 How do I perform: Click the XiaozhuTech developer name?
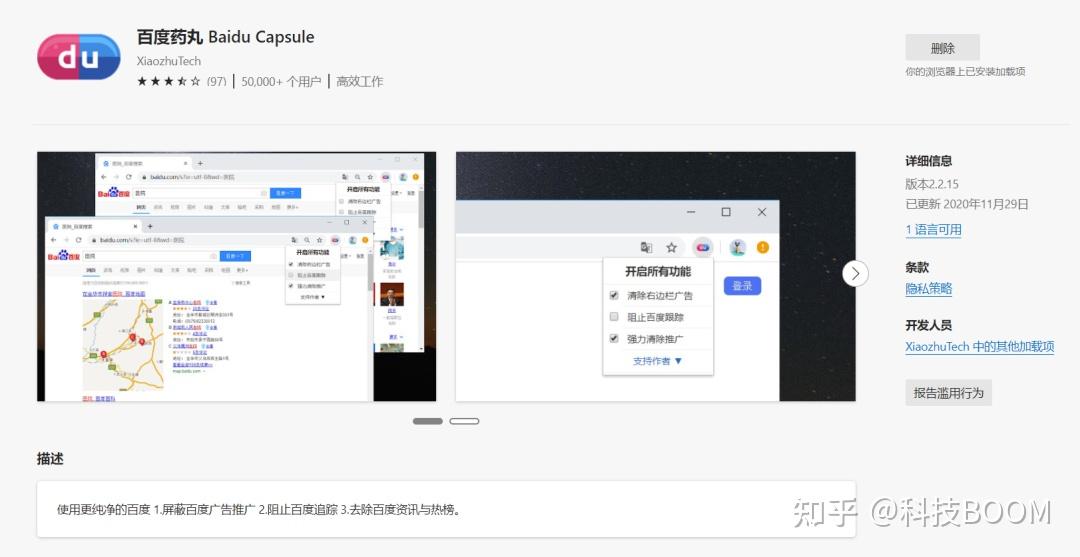click(x=169, y=60)
